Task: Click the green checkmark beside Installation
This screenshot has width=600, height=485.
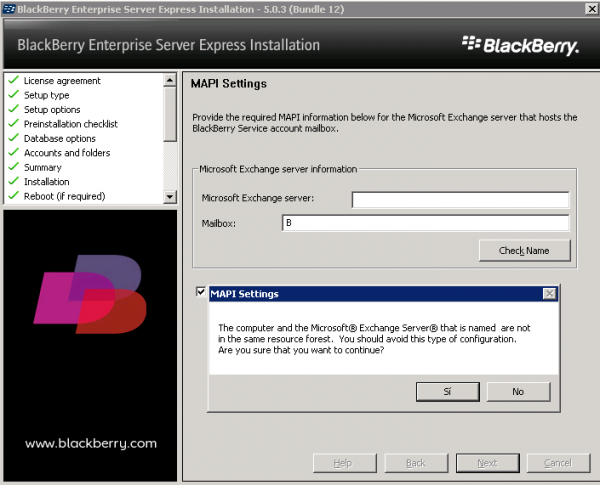Action: click(x=13, y=180)
